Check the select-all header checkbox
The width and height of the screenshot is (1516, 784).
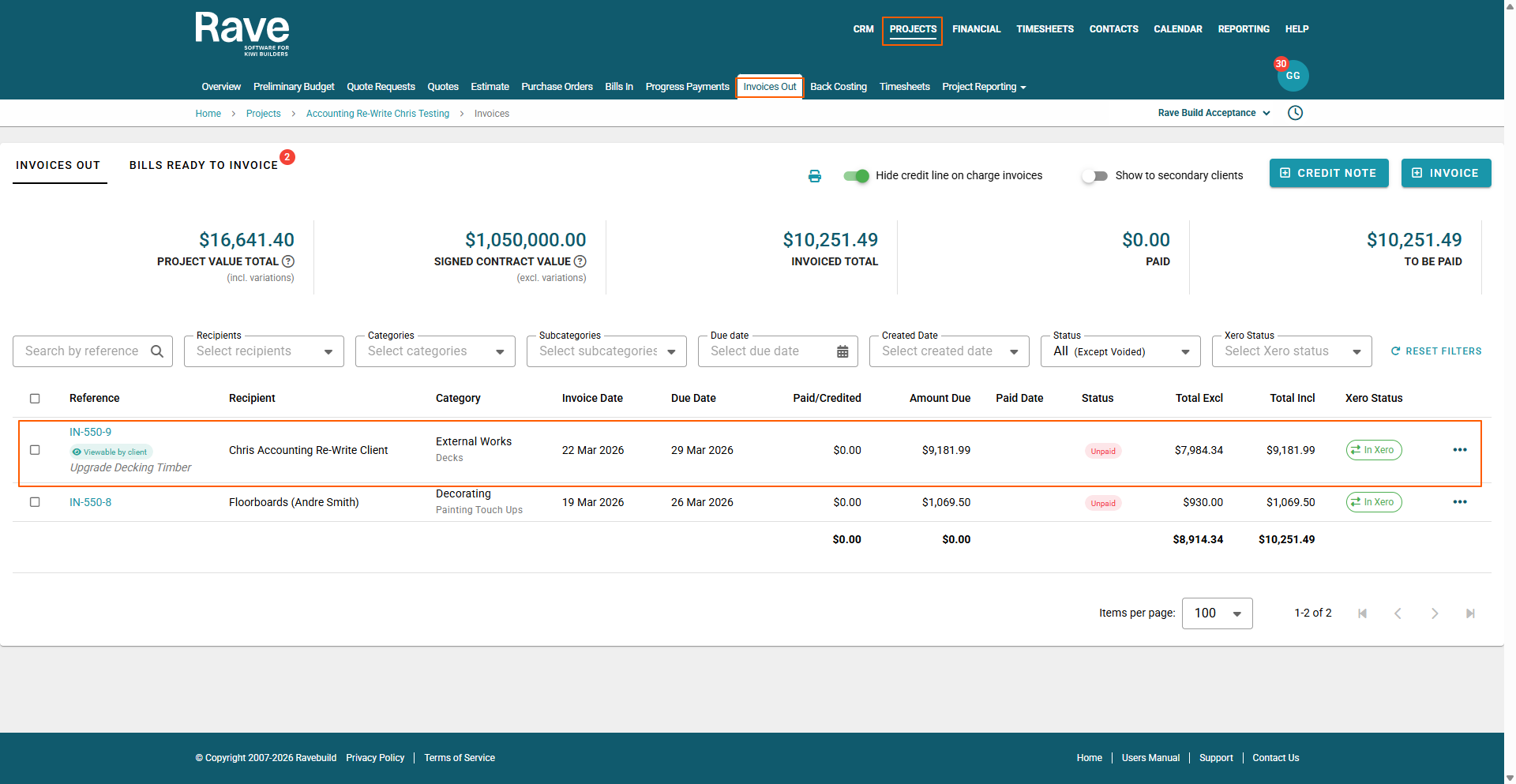click(x=35, y=399)
